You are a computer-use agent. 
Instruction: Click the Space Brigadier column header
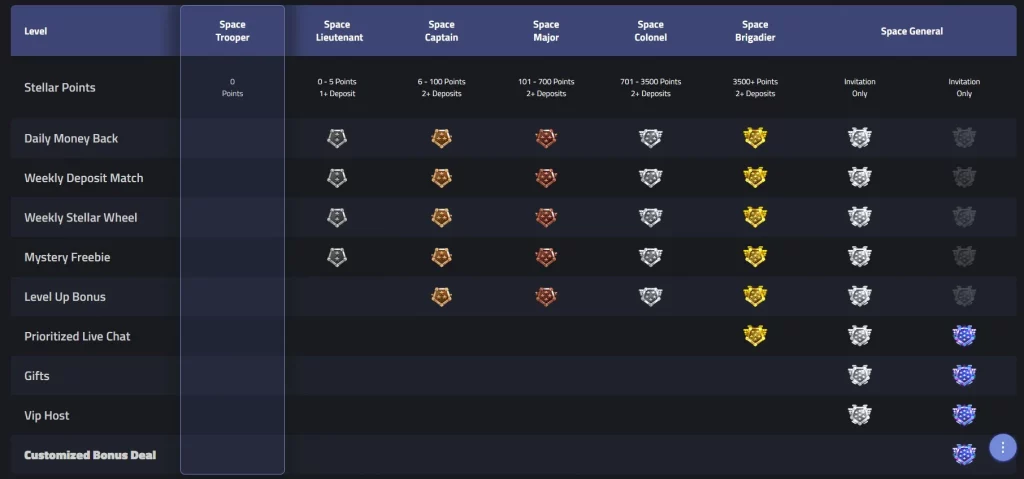755,31
